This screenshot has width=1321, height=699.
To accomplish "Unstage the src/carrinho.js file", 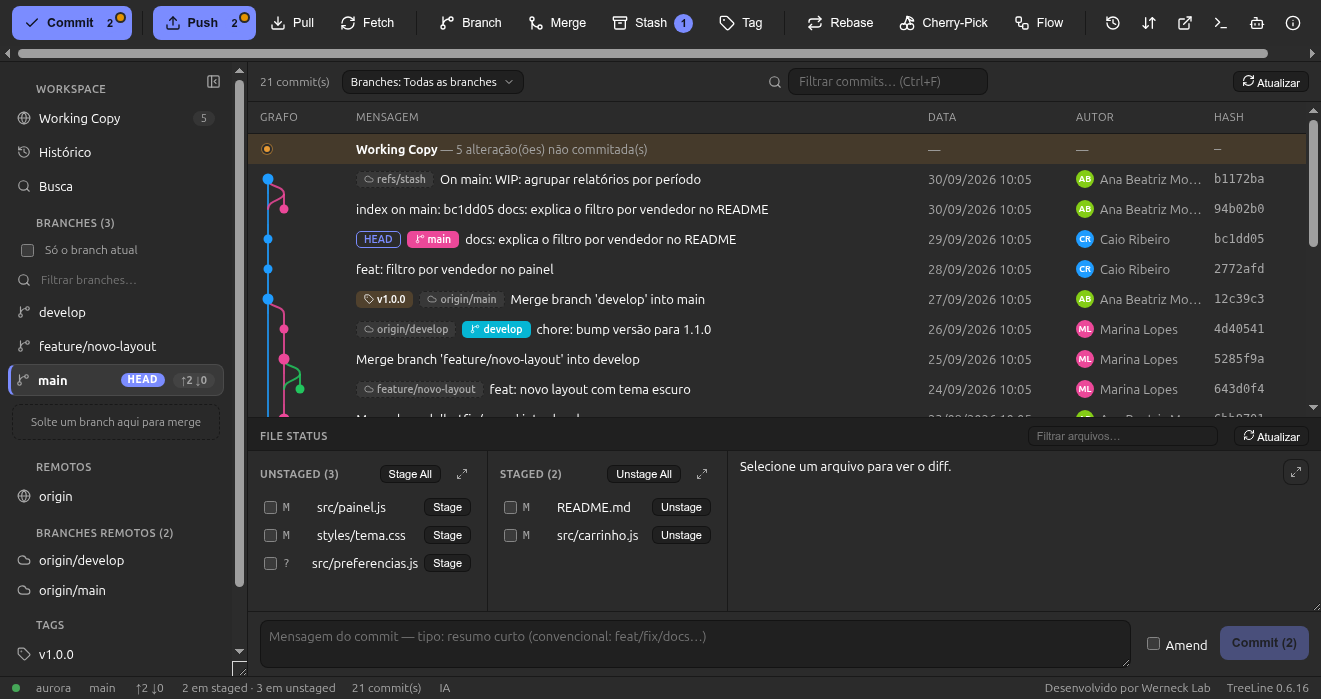I will pyautogui.click(x=681, y=536).
